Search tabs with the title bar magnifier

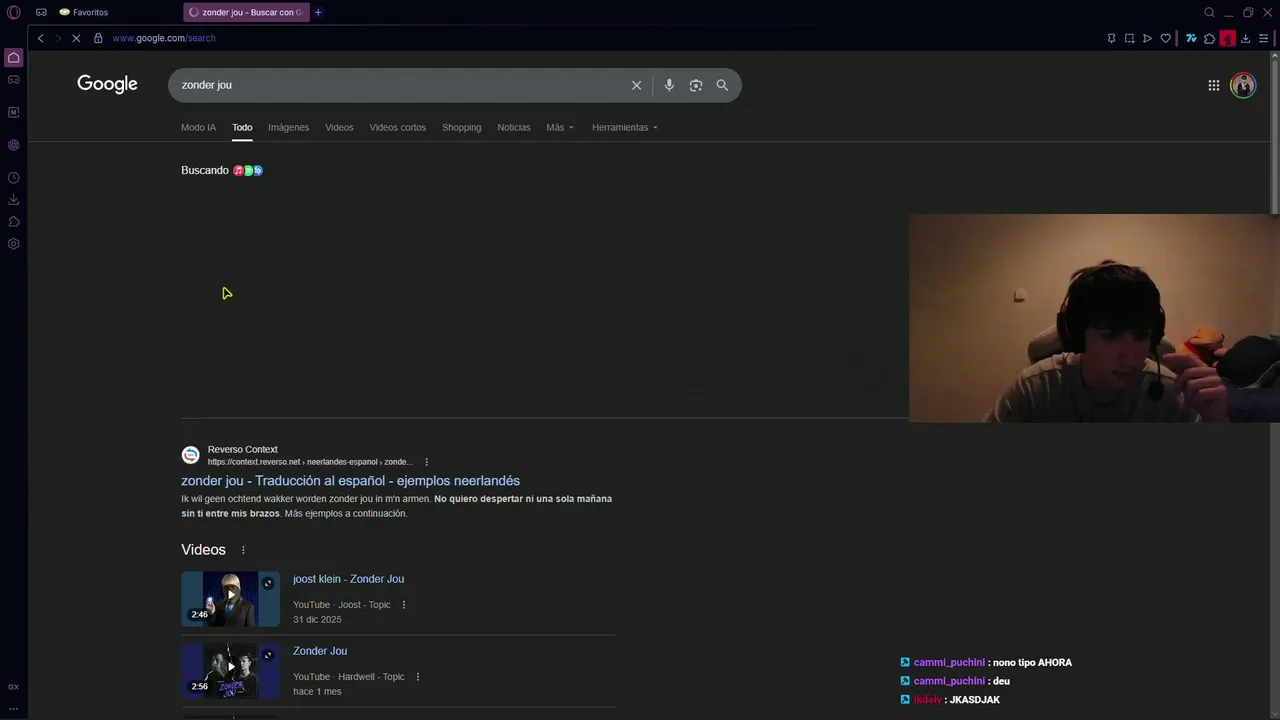point(1209,12)
